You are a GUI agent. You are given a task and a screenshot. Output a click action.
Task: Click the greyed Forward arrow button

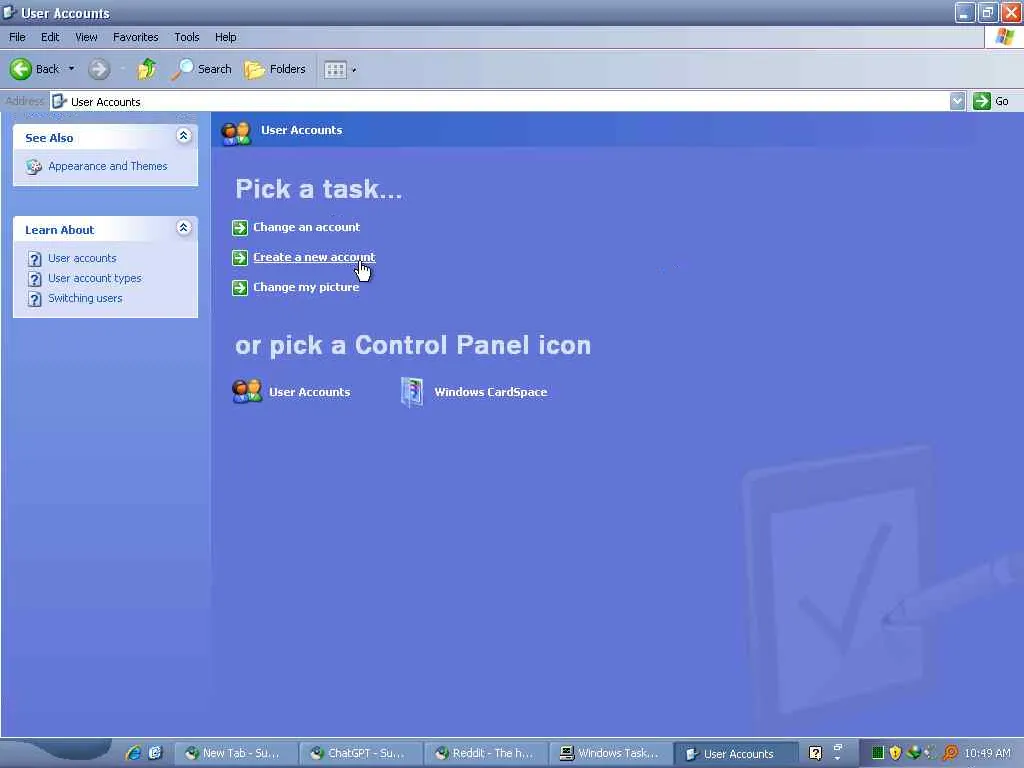99,69
